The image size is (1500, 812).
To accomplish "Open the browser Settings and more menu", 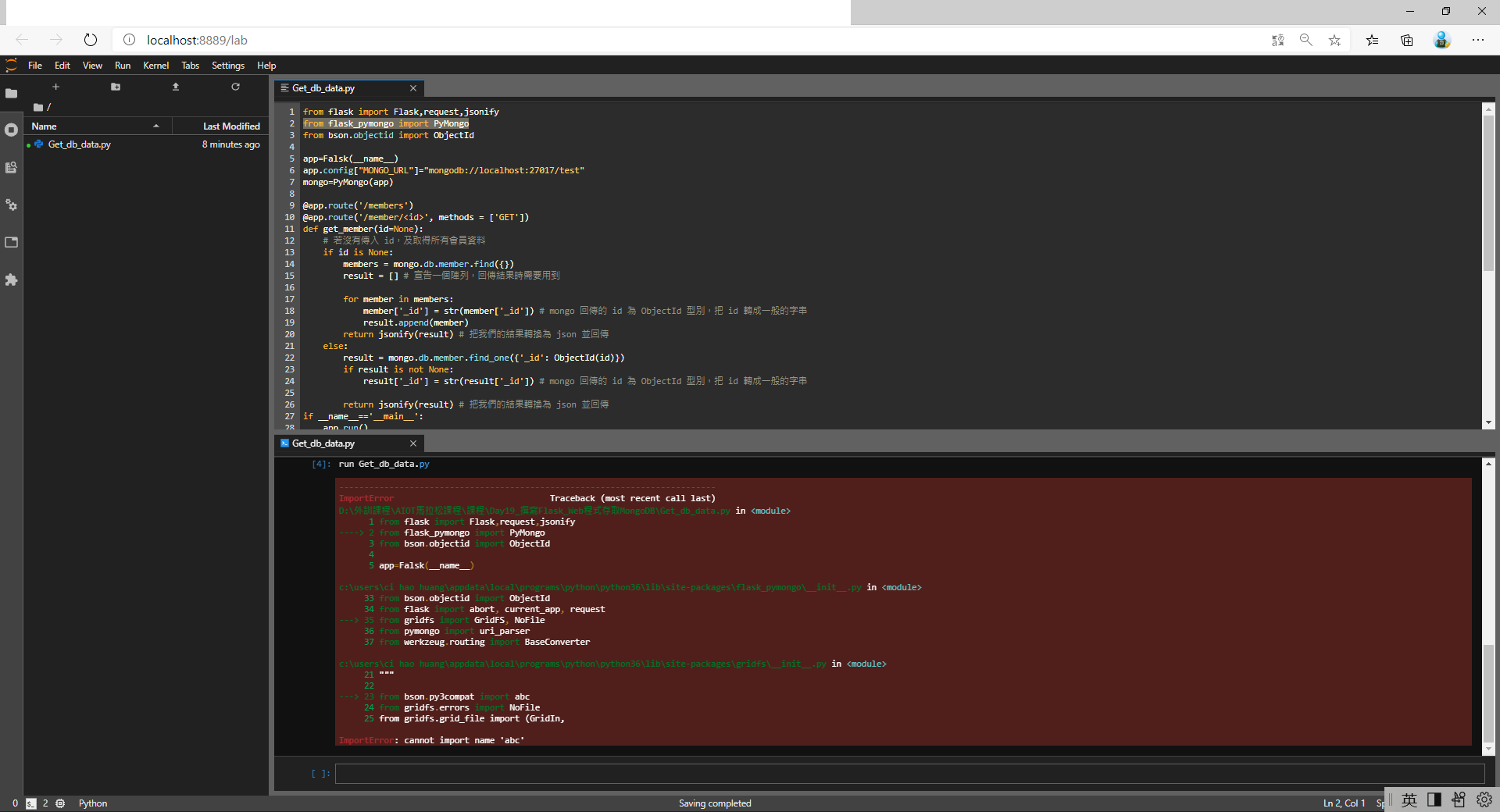I will pyautogui.click(x=1478, y=40).
